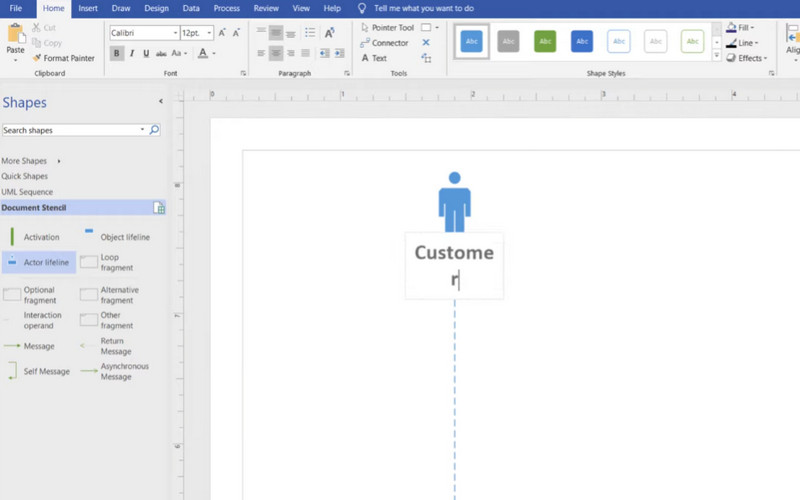Viewport: 800px width, 500px height.
Task: Open the Line dropdown
Action: tap(742, 43)
